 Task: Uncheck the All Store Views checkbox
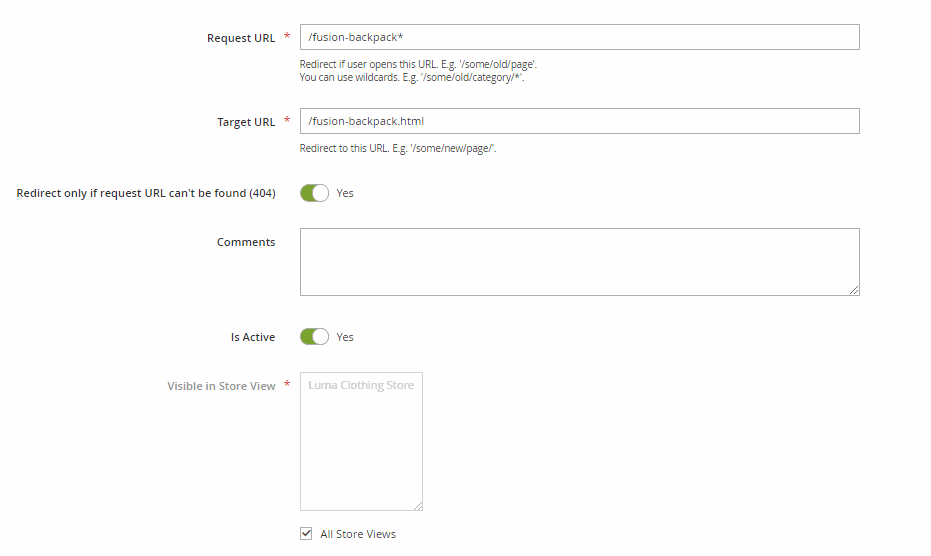click(x=306, y=534)
